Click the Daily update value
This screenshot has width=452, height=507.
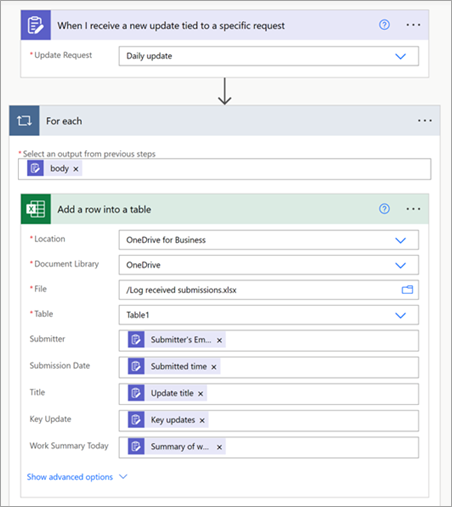[x=149, y=56]
